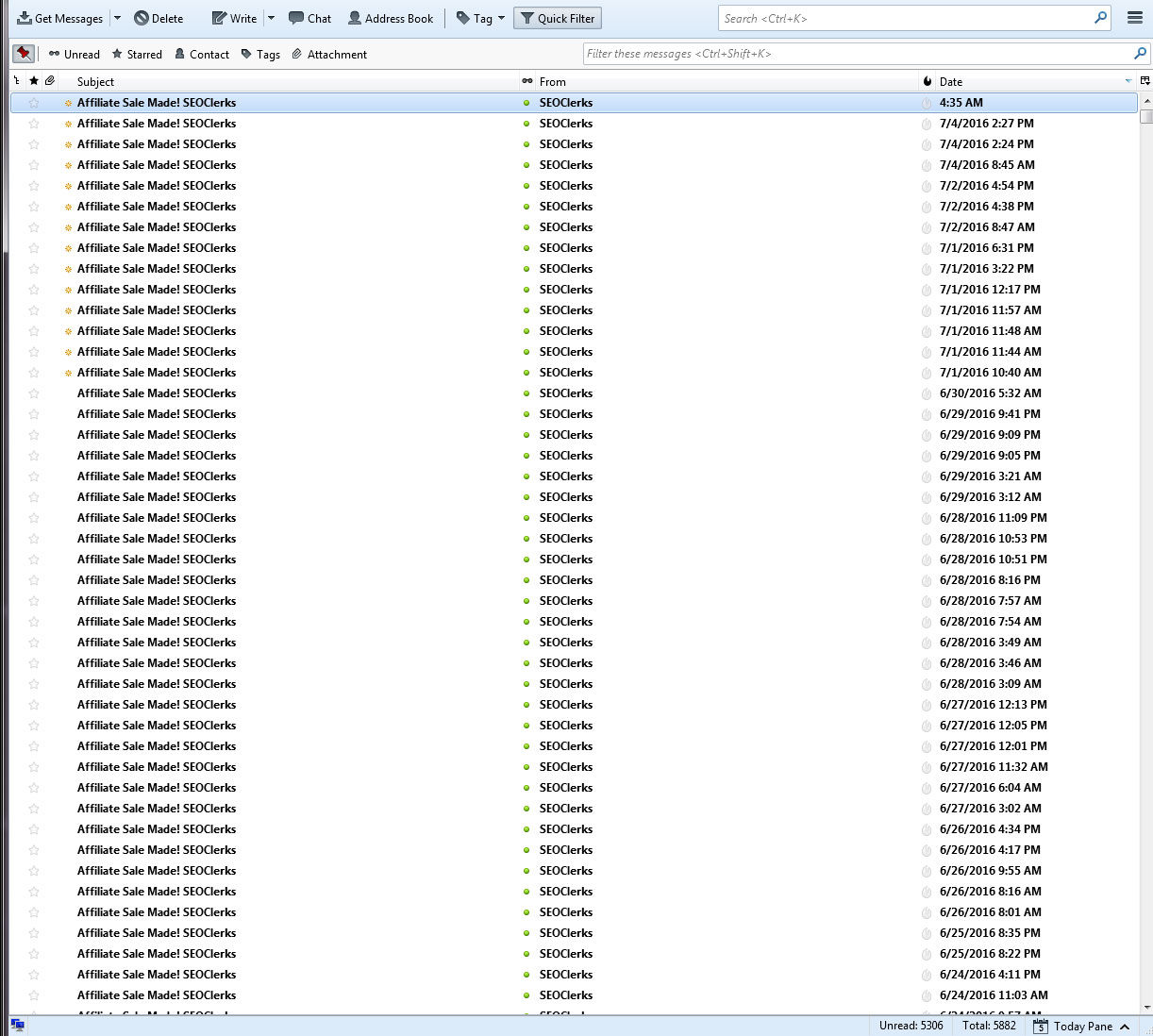Select the message dated 6/29/2016 3:21 AM

[x=574, y=476]
